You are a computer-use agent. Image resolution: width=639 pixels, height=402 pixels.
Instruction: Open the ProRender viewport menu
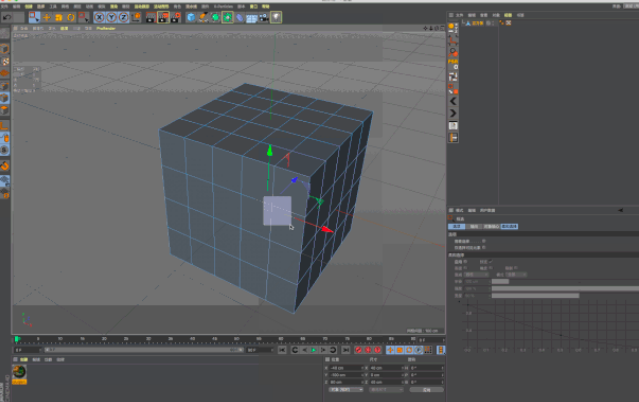(x=106, y=29)
